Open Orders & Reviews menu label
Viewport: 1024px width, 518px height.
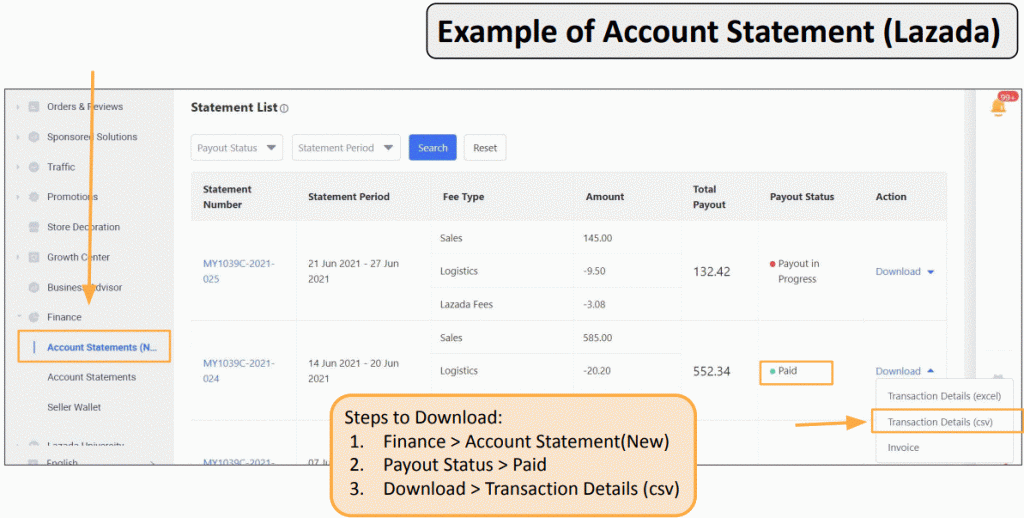(85, 106)
